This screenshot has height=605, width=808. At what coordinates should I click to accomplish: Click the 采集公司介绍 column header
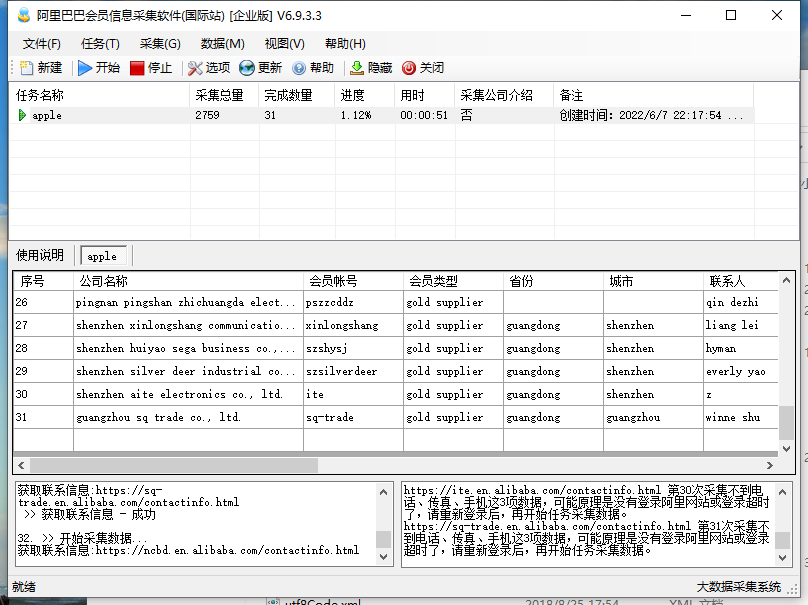(x=504, y=95)
